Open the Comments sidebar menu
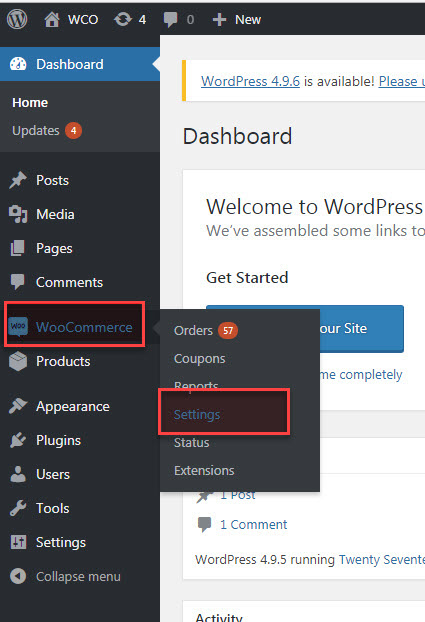This screenshot has width=425, height=622. pos(69,282)
